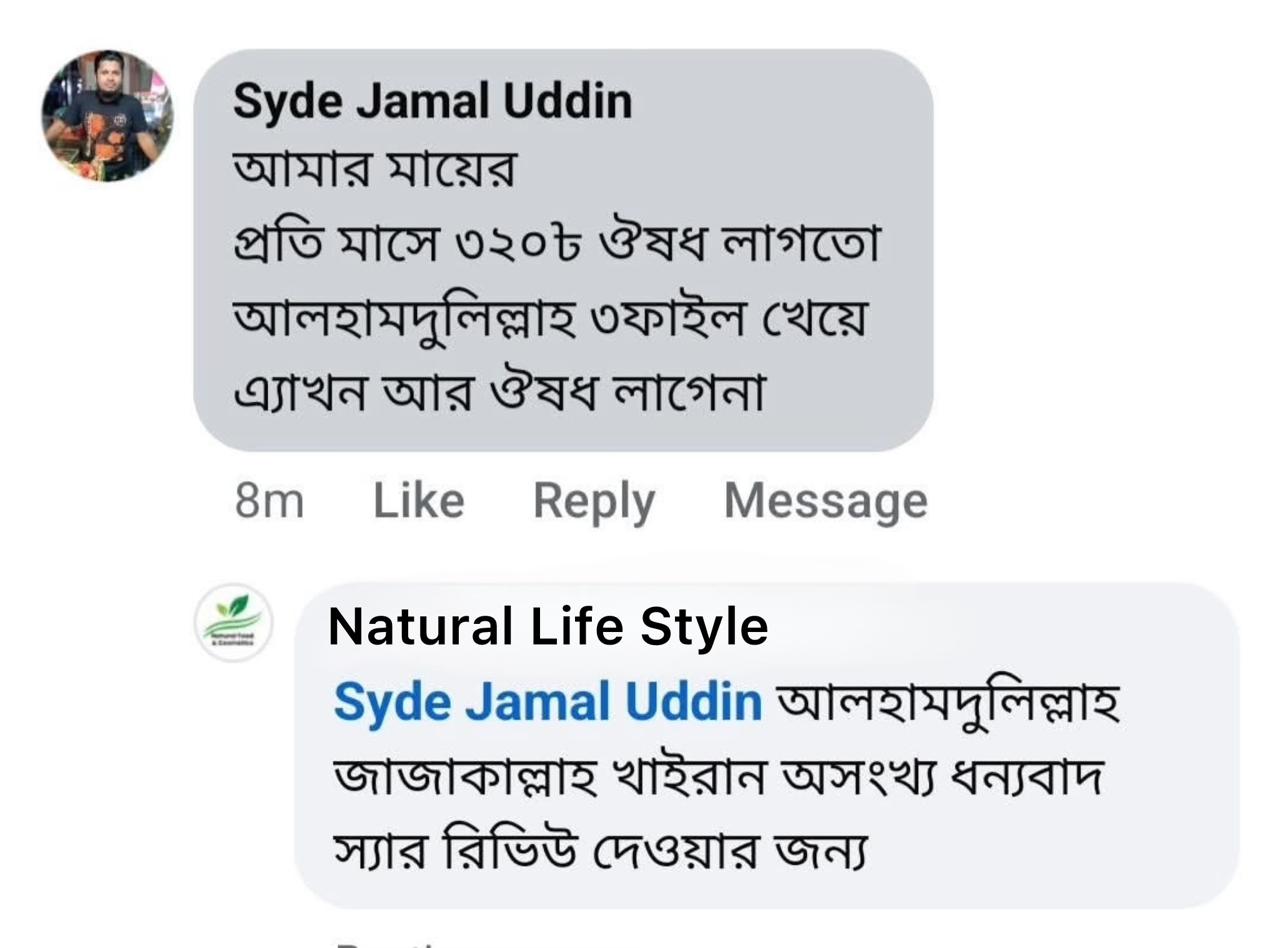Click reply line "জাজাকাল্লাহ খাইরান অসংখ্য ধন্যবাদ"
The height and width of the screenshot is (948, 1280).
click(716, 777)
